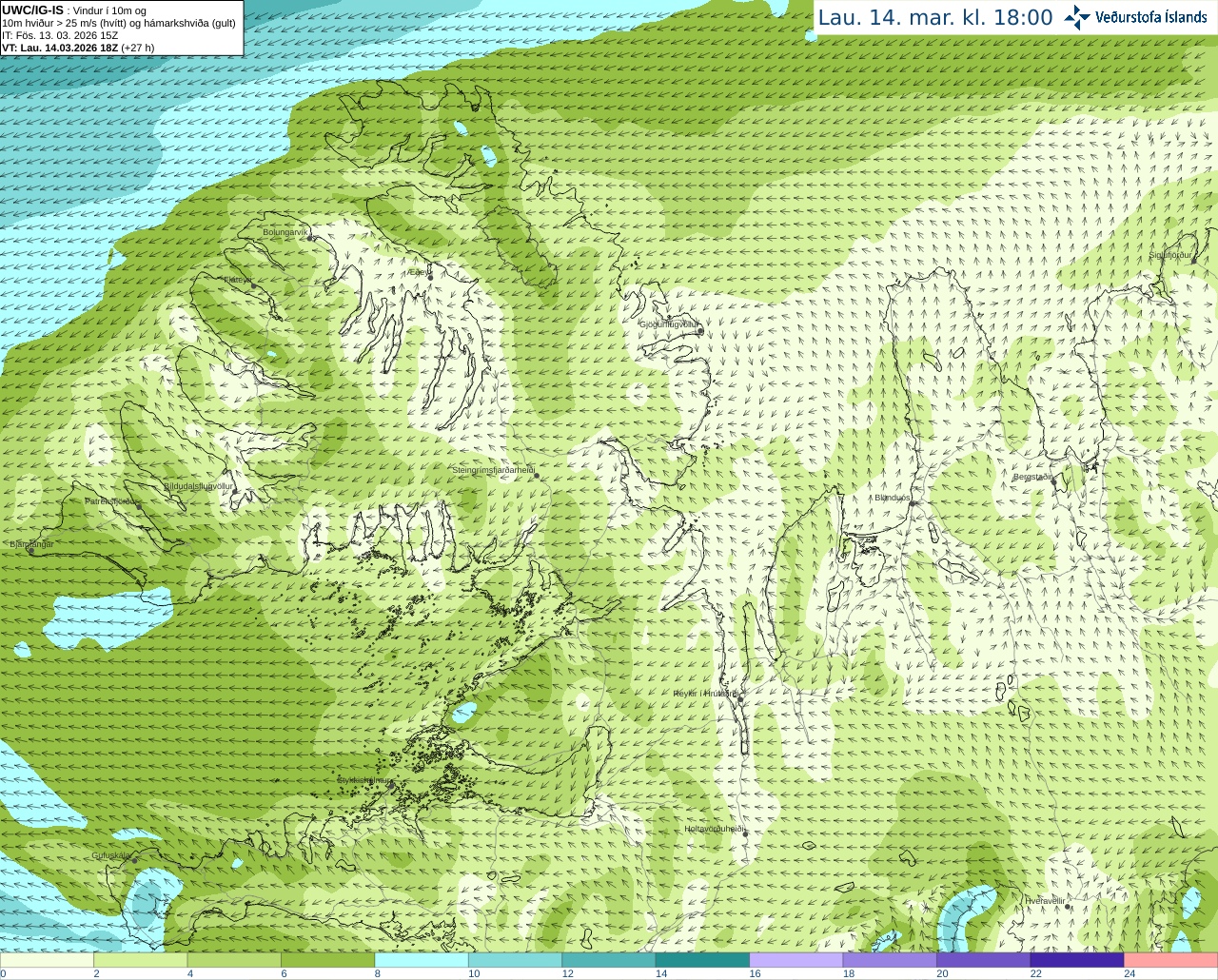Click the Patreksfjörður station label
This screenshot has height=980, width=1218.
click(x=112, y=500)
